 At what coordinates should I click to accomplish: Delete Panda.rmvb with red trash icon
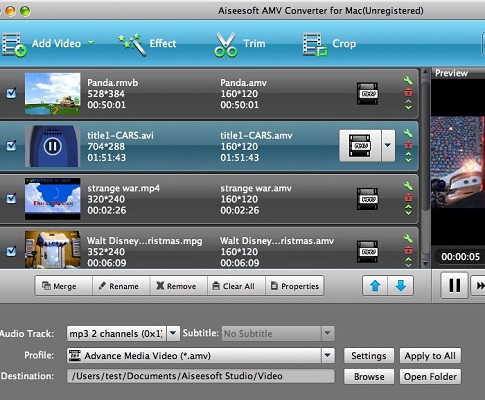[x=408, y=92]
